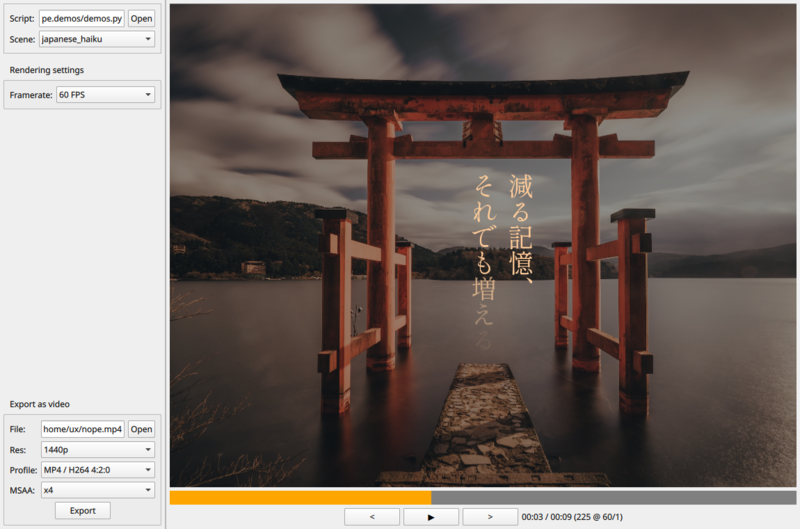Image resolution: width=800 pixels, height=529 pixels.
Task: Seek on the orange playback progress bar
Action: [x=483, y=497]
